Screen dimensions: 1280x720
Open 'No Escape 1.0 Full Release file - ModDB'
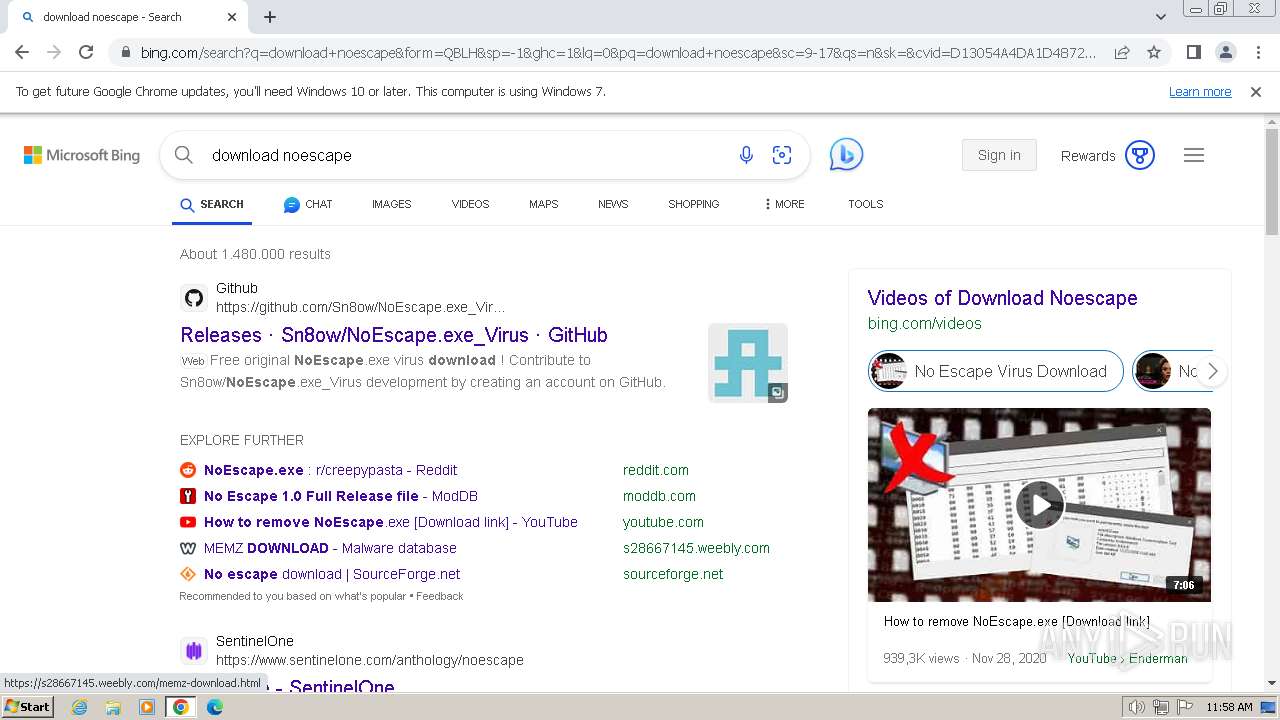coord(341,496)
